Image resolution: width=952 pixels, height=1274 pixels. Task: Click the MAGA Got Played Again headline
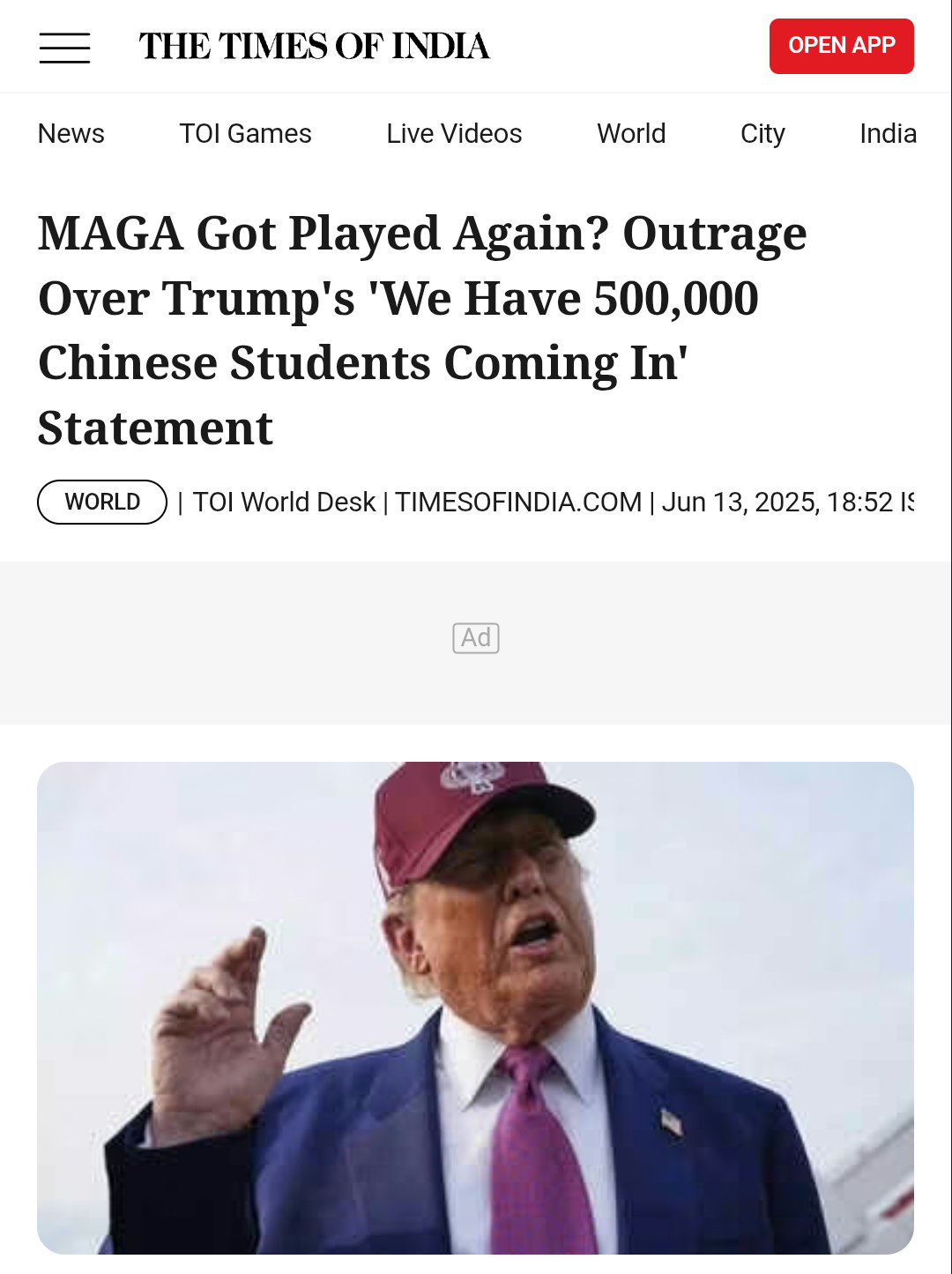423,331
